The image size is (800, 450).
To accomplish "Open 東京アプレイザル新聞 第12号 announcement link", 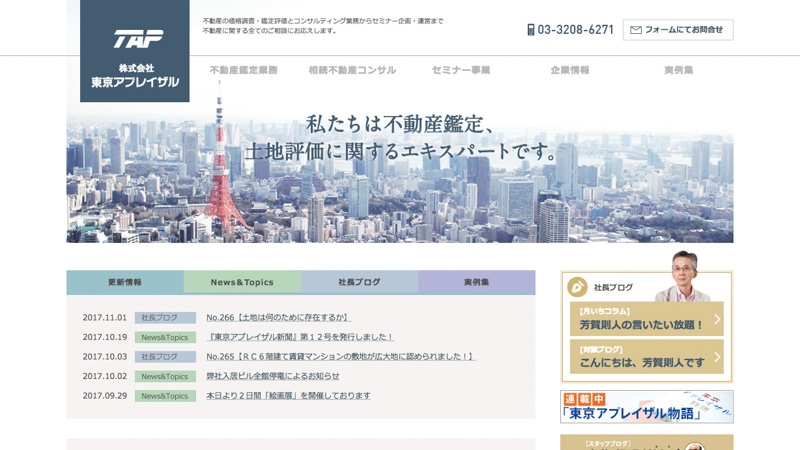I will point(300,337).
